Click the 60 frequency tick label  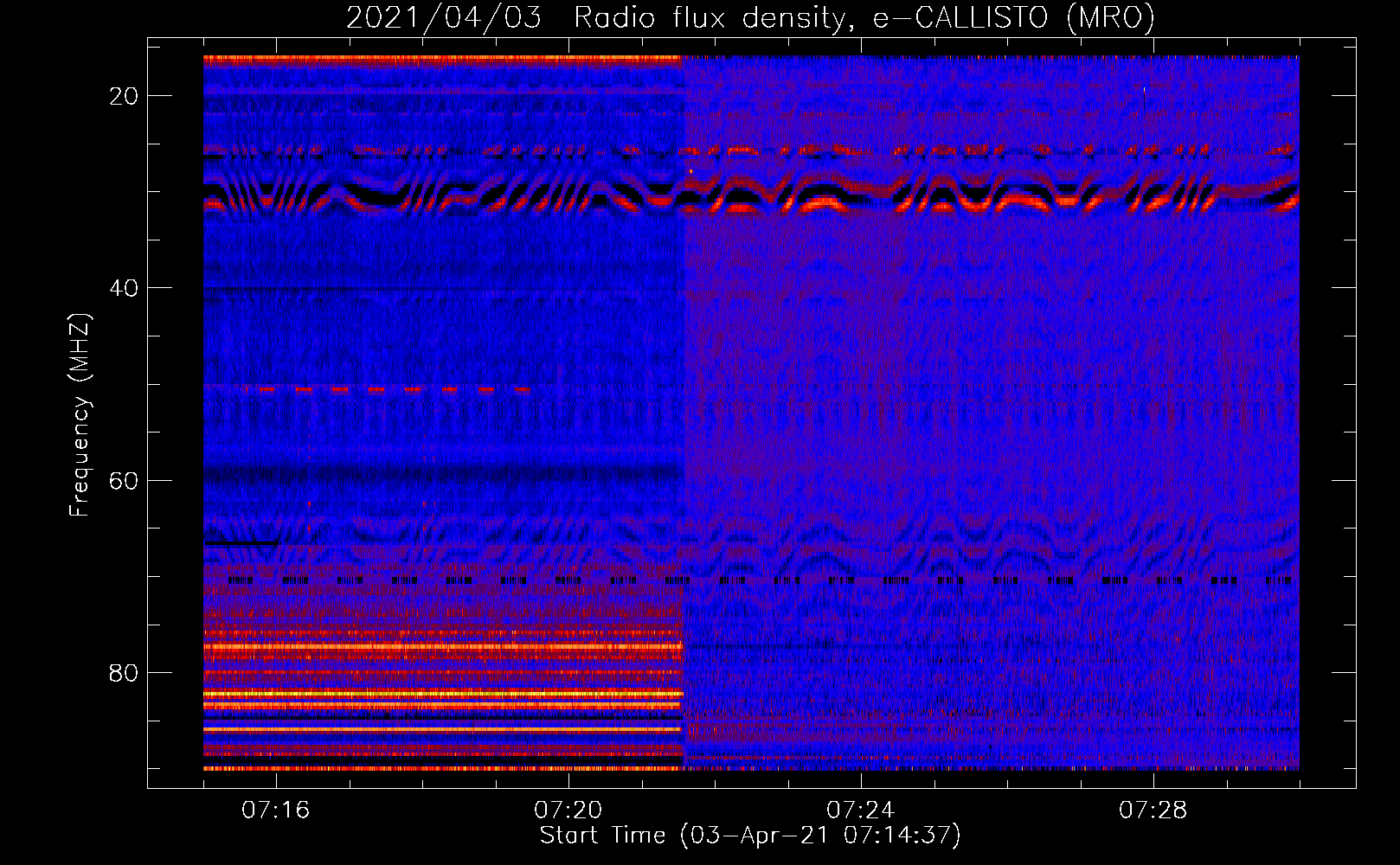[124, 480]
